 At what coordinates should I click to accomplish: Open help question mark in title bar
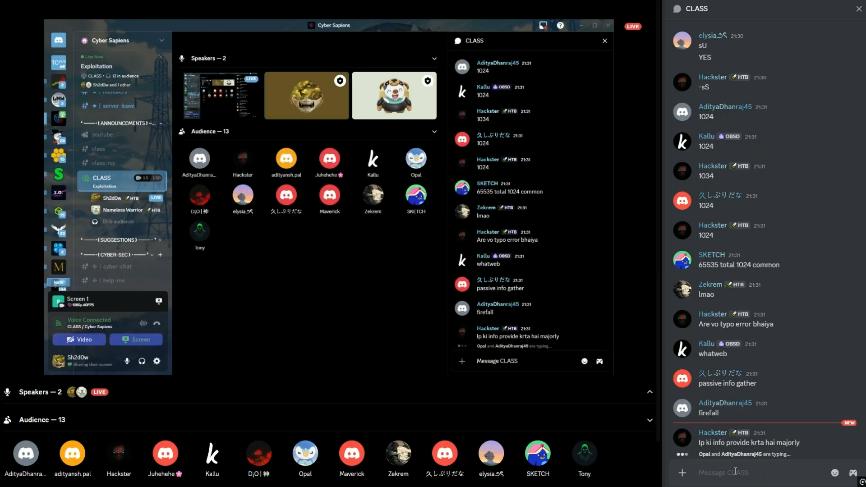560,25
